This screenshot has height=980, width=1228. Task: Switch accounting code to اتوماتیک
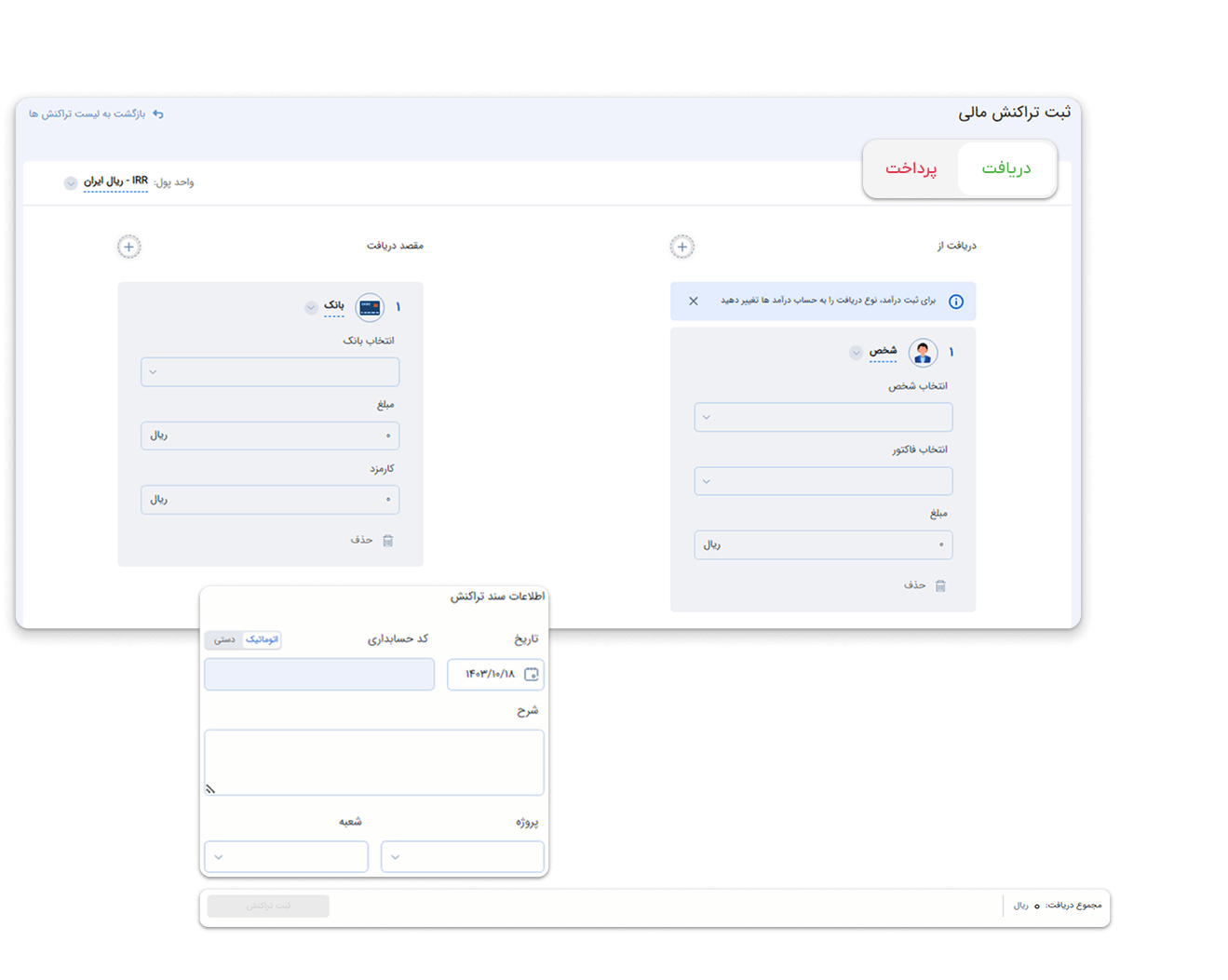(x=262, y=640)
